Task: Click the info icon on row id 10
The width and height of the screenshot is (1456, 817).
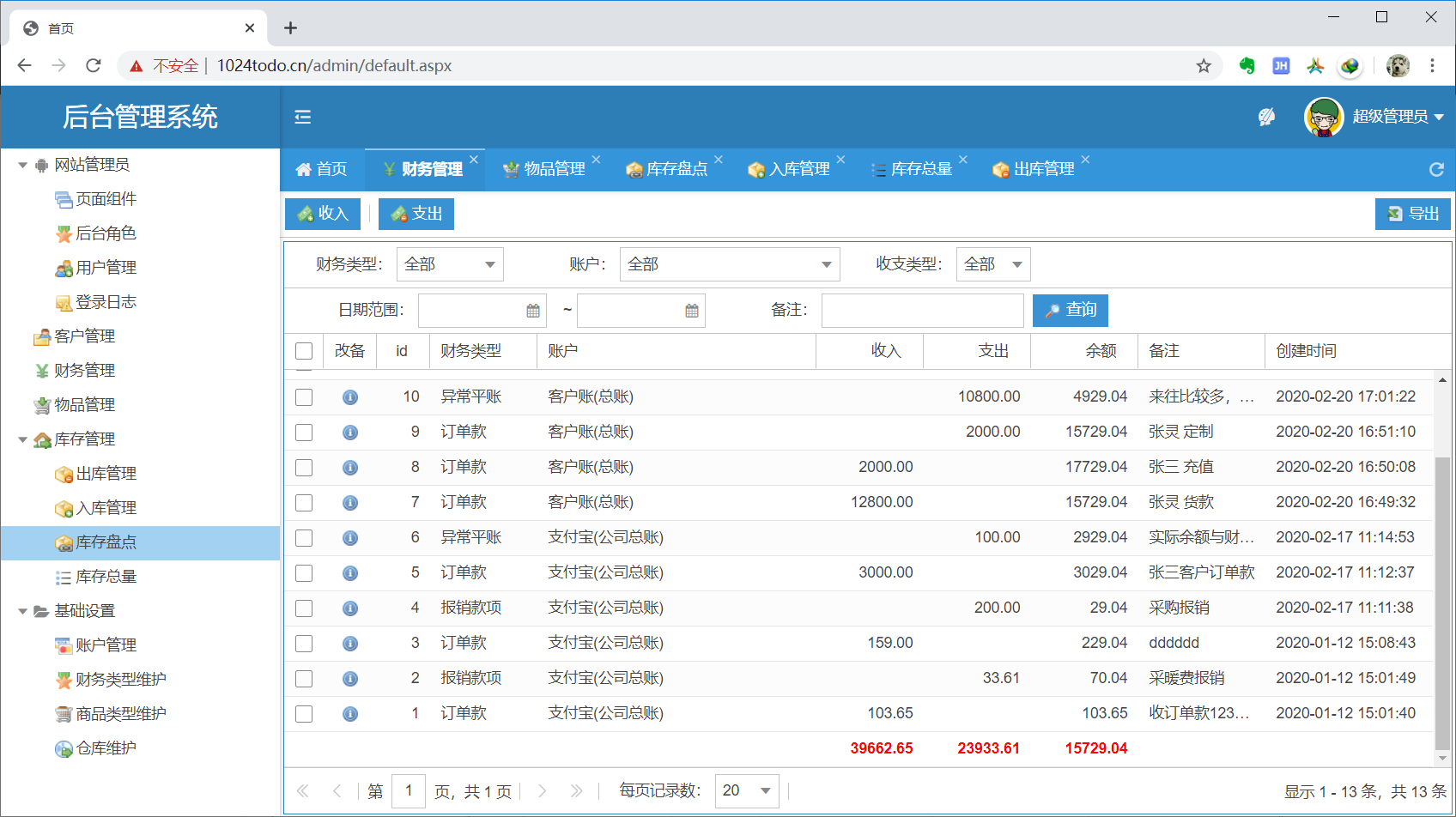Action: pos(350,397)
